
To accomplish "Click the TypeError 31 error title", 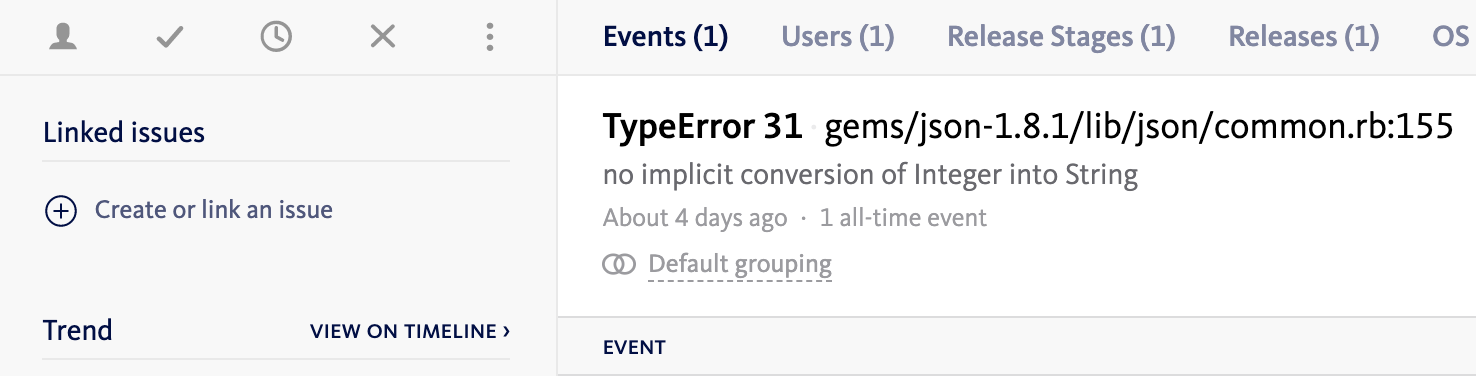I will (703, 127).
